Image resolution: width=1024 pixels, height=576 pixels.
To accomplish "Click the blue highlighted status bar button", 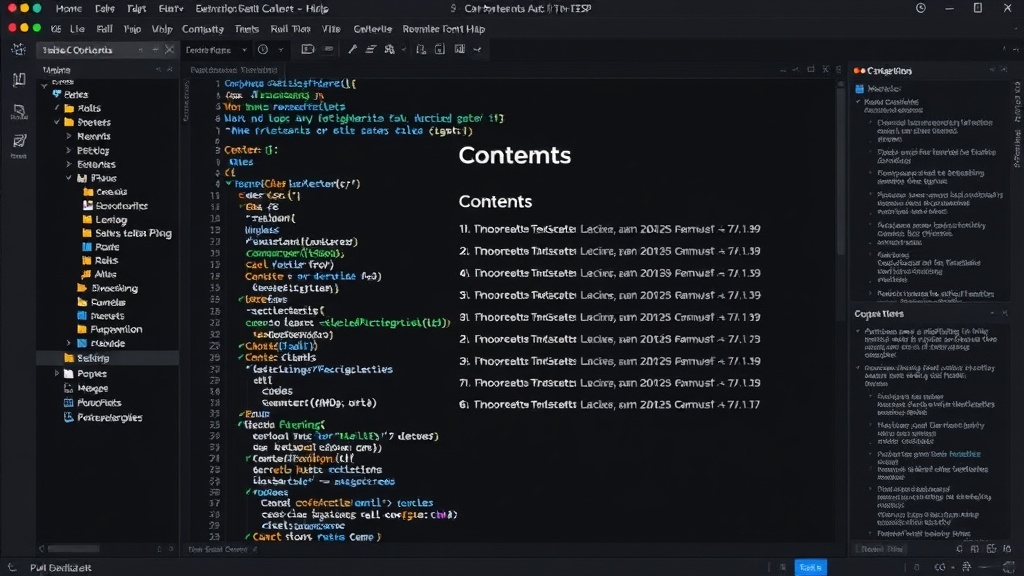I will click(x=810, y=568).
